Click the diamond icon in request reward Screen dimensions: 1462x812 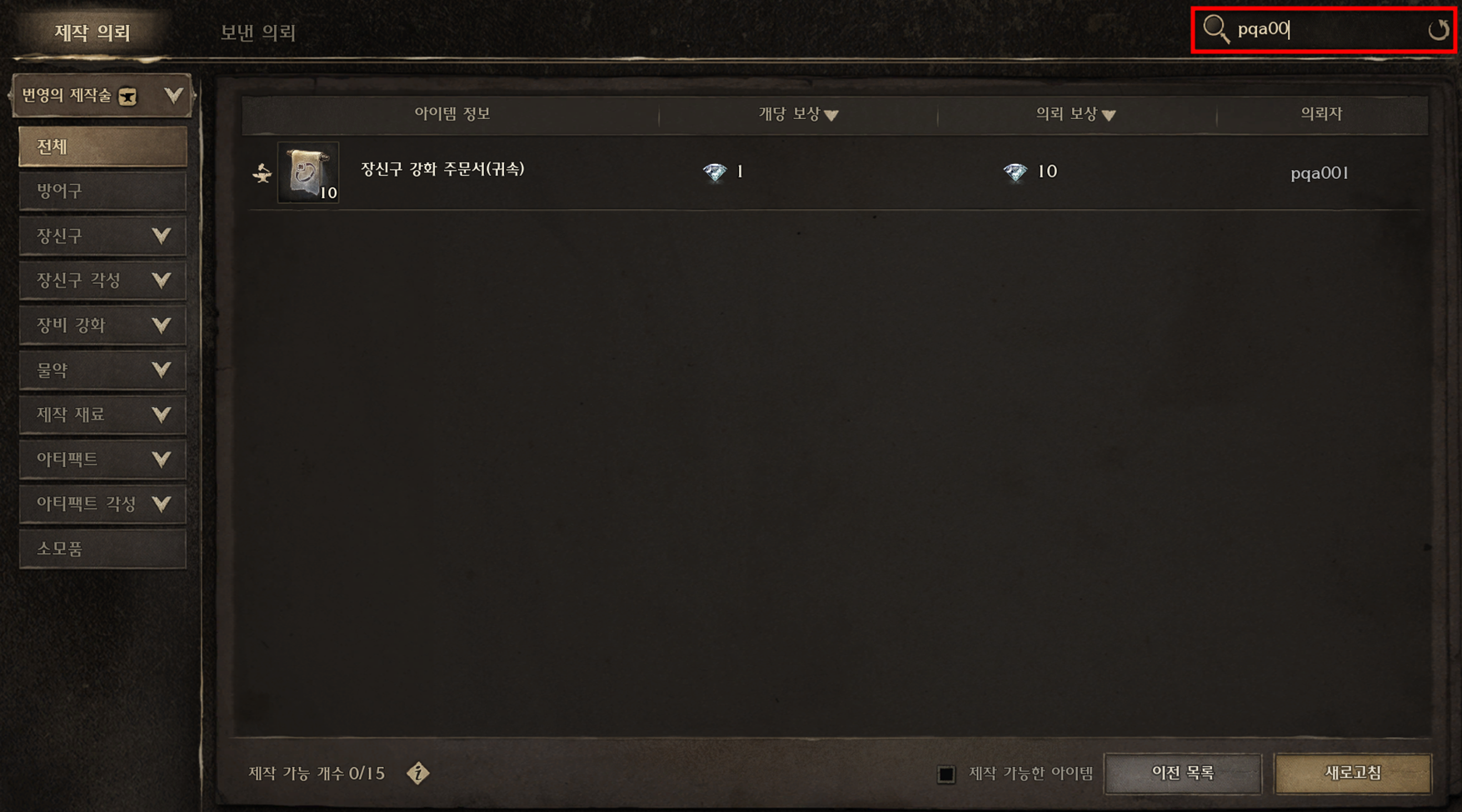[x=1015, y=172]
